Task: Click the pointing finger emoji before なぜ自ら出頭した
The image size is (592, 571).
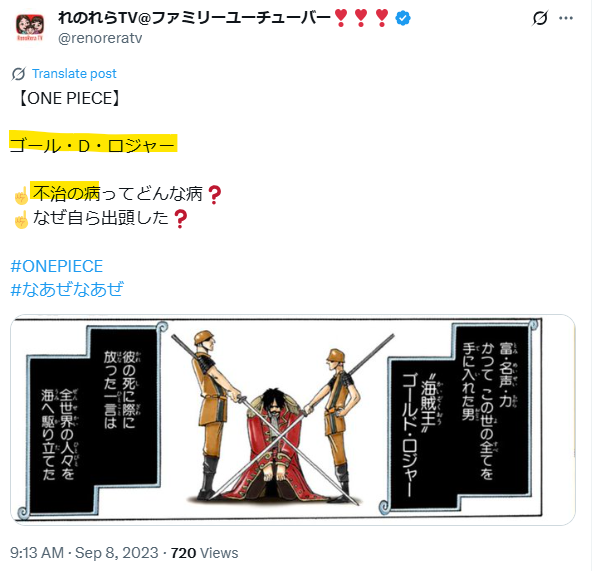Action: click(21, 219)
